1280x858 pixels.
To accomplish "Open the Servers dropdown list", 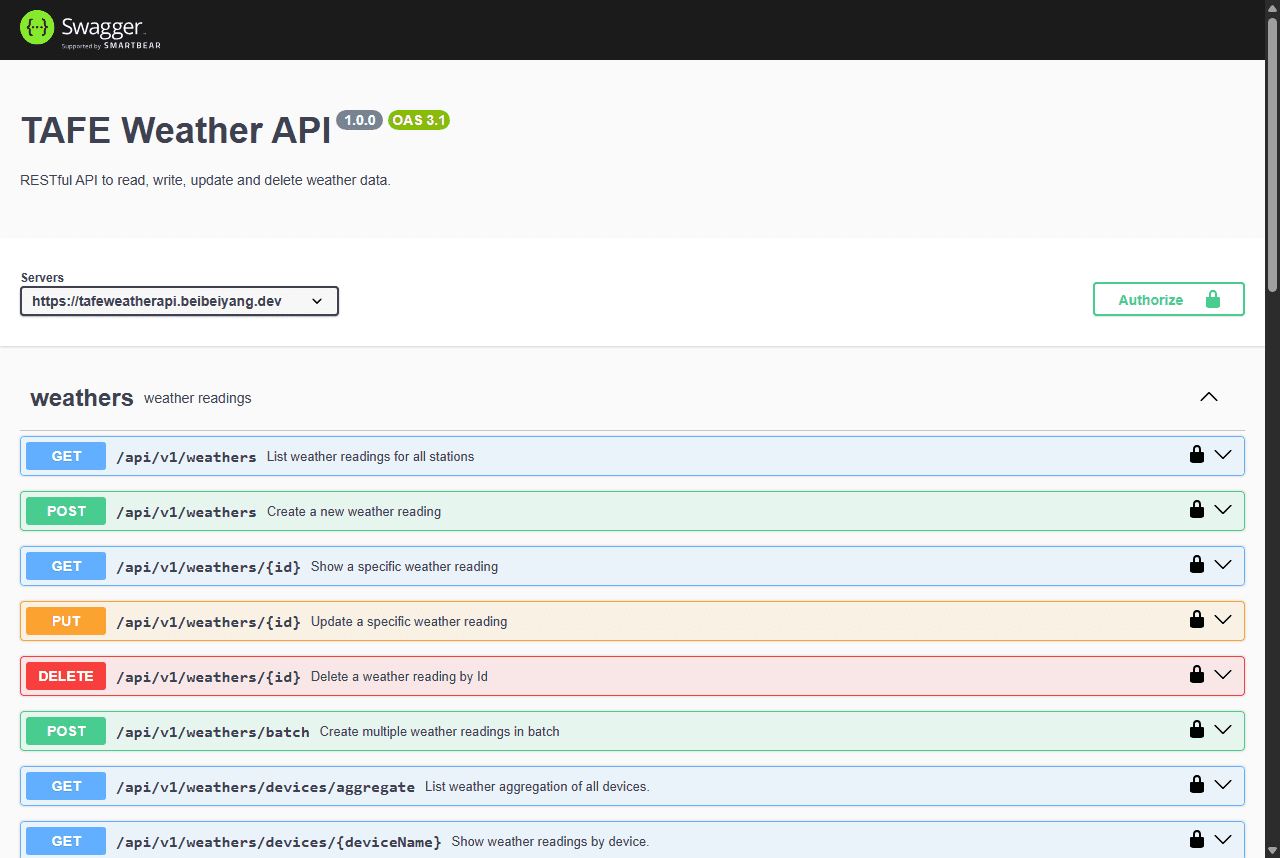I will 179,301.
